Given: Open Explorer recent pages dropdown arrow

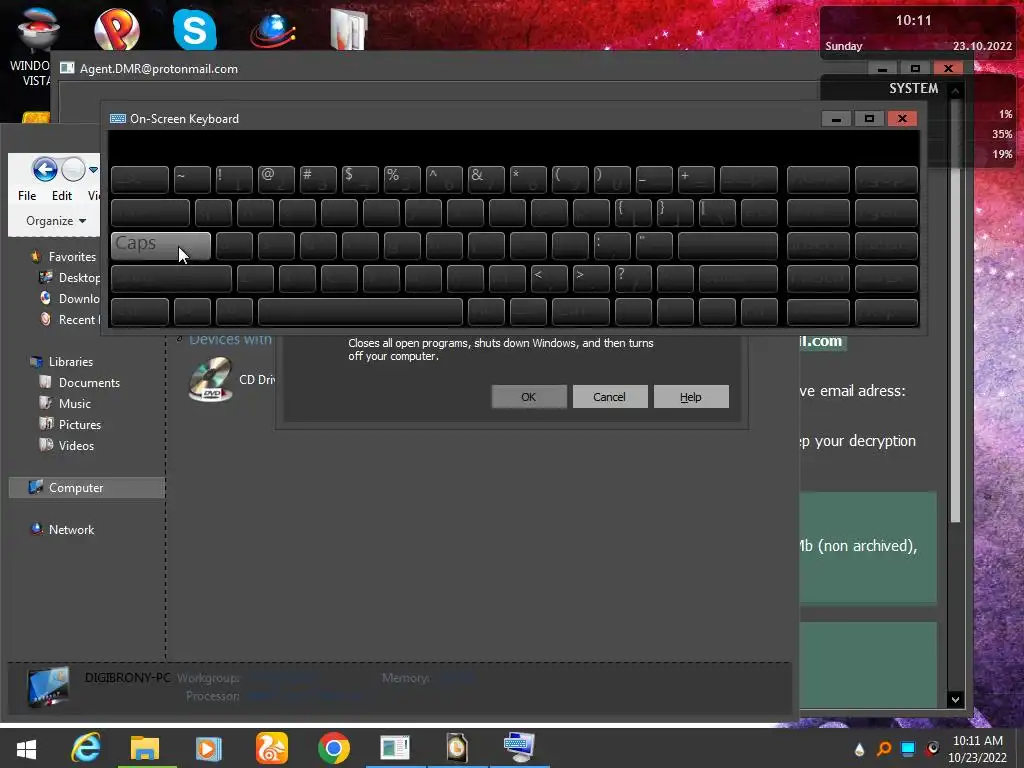Looking at the screenshot, I should tap(93, 170).
